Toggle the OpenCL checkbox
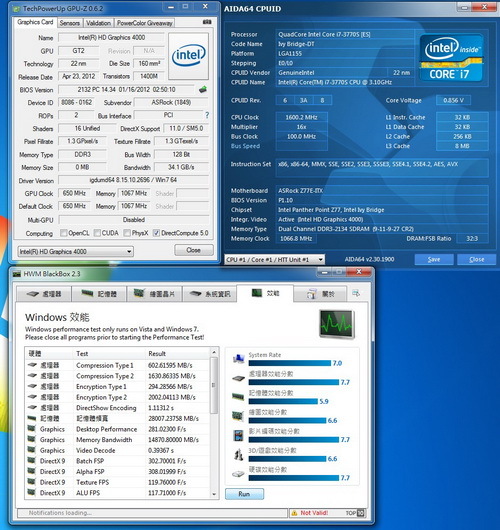This screenshot has height=530, width=500. [63, 233]
